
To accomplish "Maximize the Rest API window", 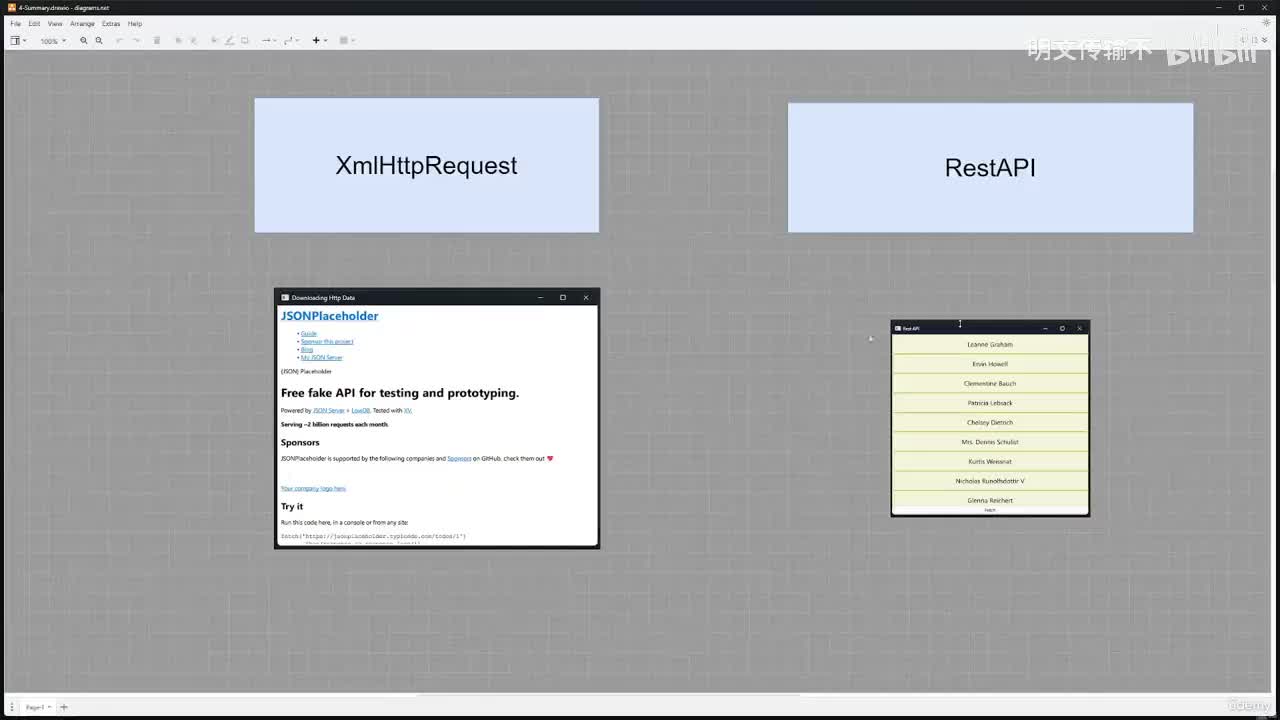I will tap(1062, 328).
